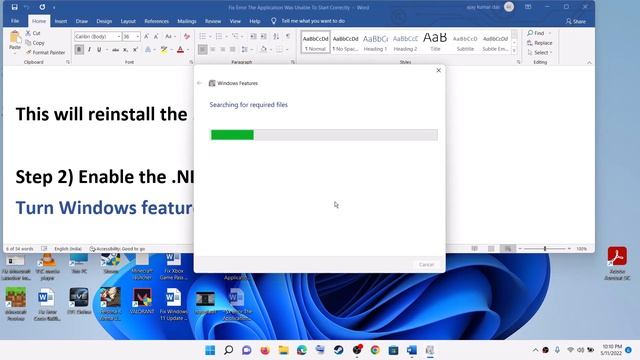This screenshot has height=360, width=640.
Task: Switch to the Design tab
Action: (104, 21)
